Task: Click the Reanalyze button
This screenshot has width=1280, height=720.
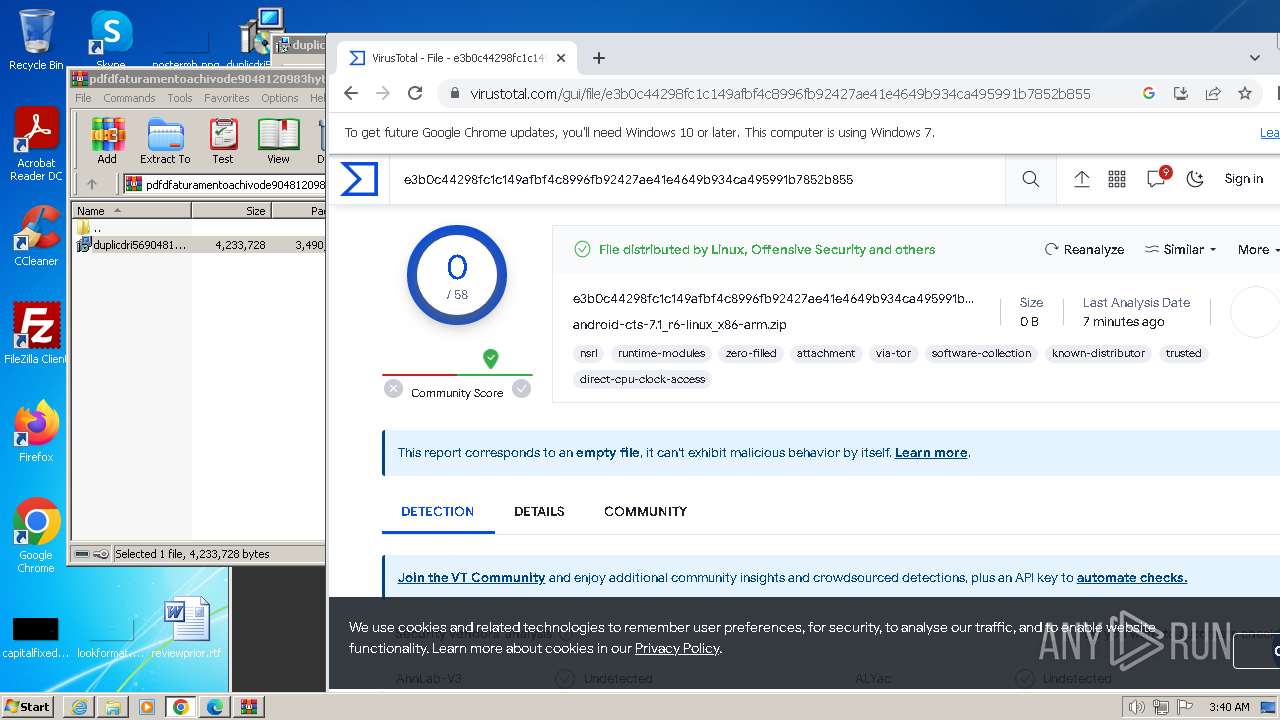Action: [x=1084, y=249]
